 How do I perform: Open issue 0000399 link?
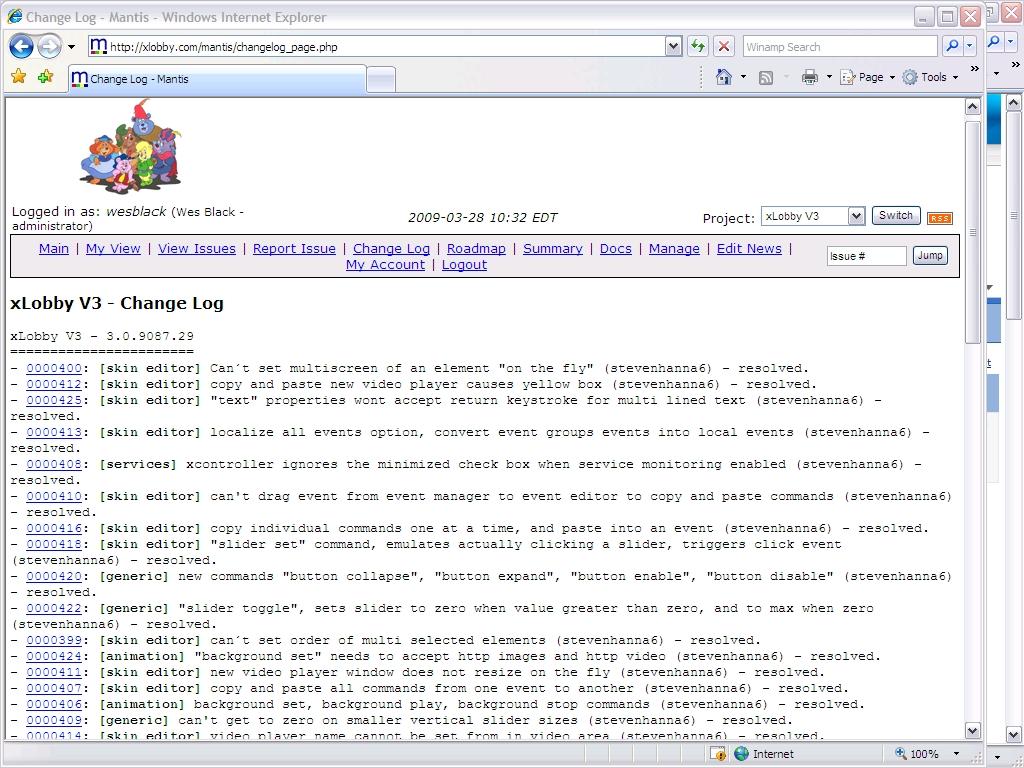(54, 641)
